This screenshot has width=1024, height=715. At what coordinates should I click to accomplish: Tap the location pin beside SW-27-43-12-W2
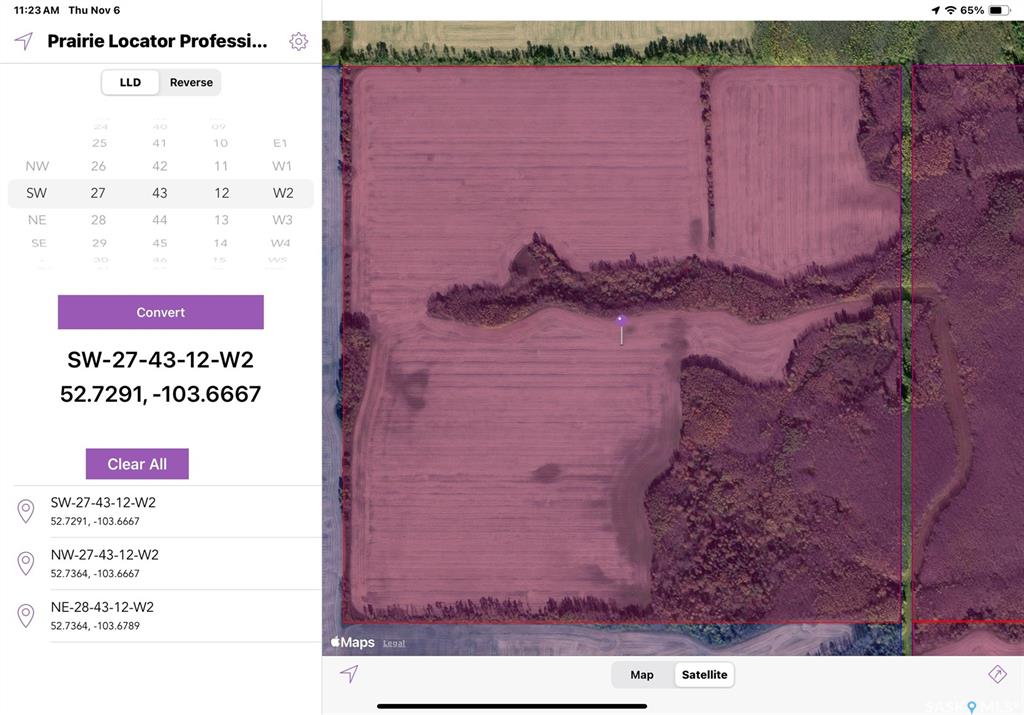tap(26, 510)
